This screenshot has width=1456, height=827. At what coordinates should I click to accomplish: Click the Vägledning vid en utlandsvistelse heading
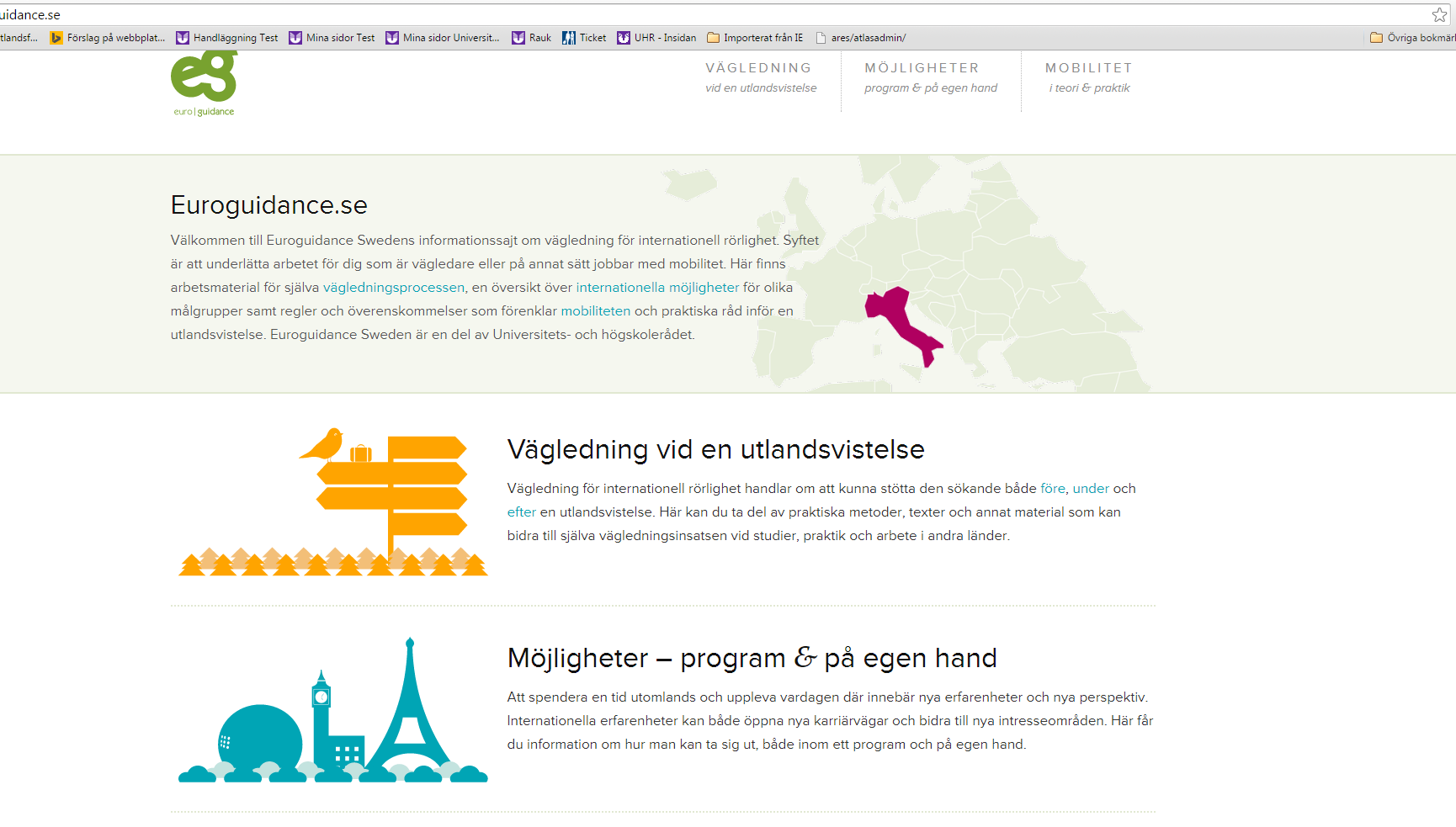click(x=716, y=449)
